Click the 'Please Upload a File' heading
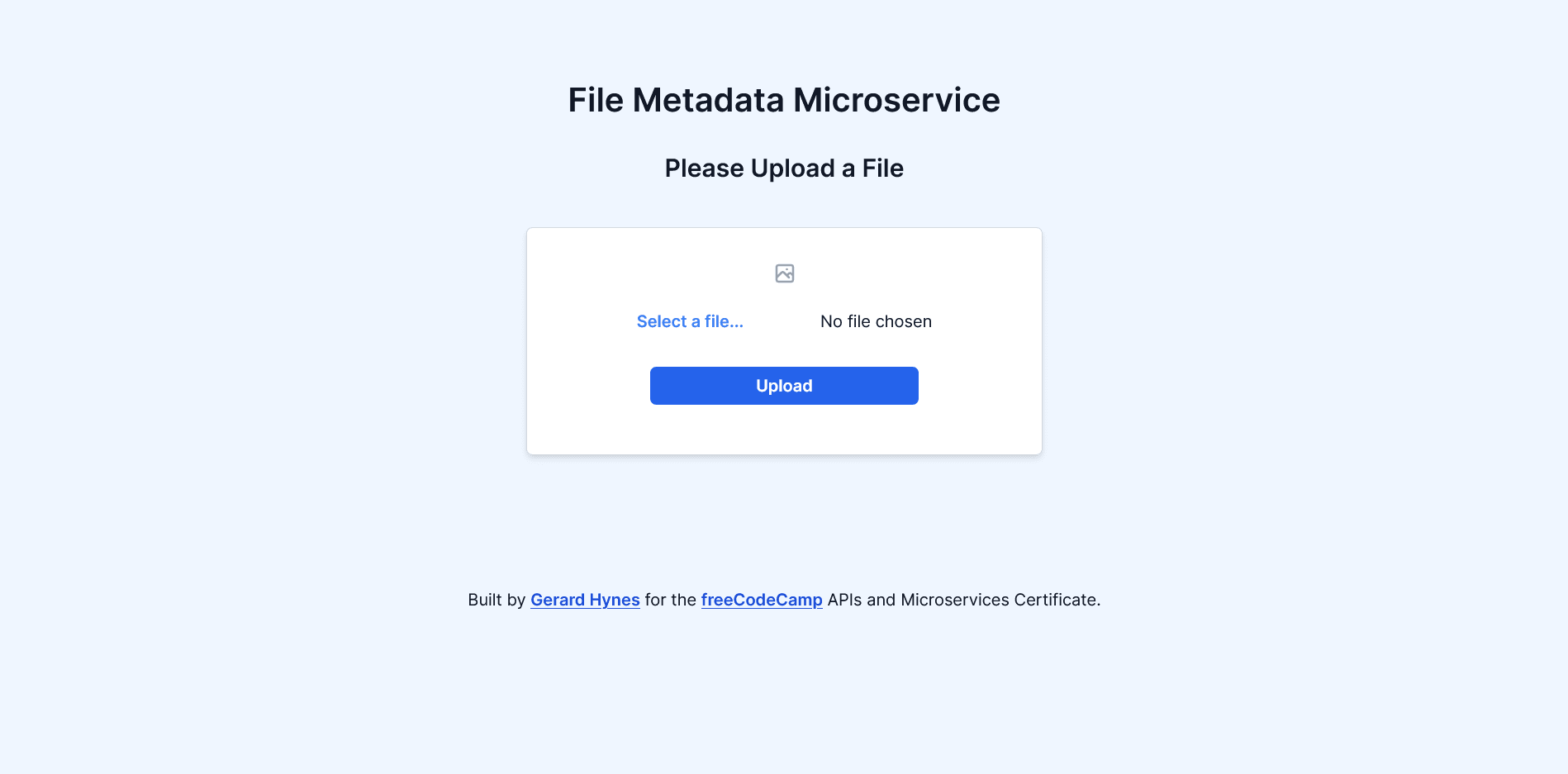The height and width of the screenshot is (774, 1568). pyautogui.click(x=783, y=168)
